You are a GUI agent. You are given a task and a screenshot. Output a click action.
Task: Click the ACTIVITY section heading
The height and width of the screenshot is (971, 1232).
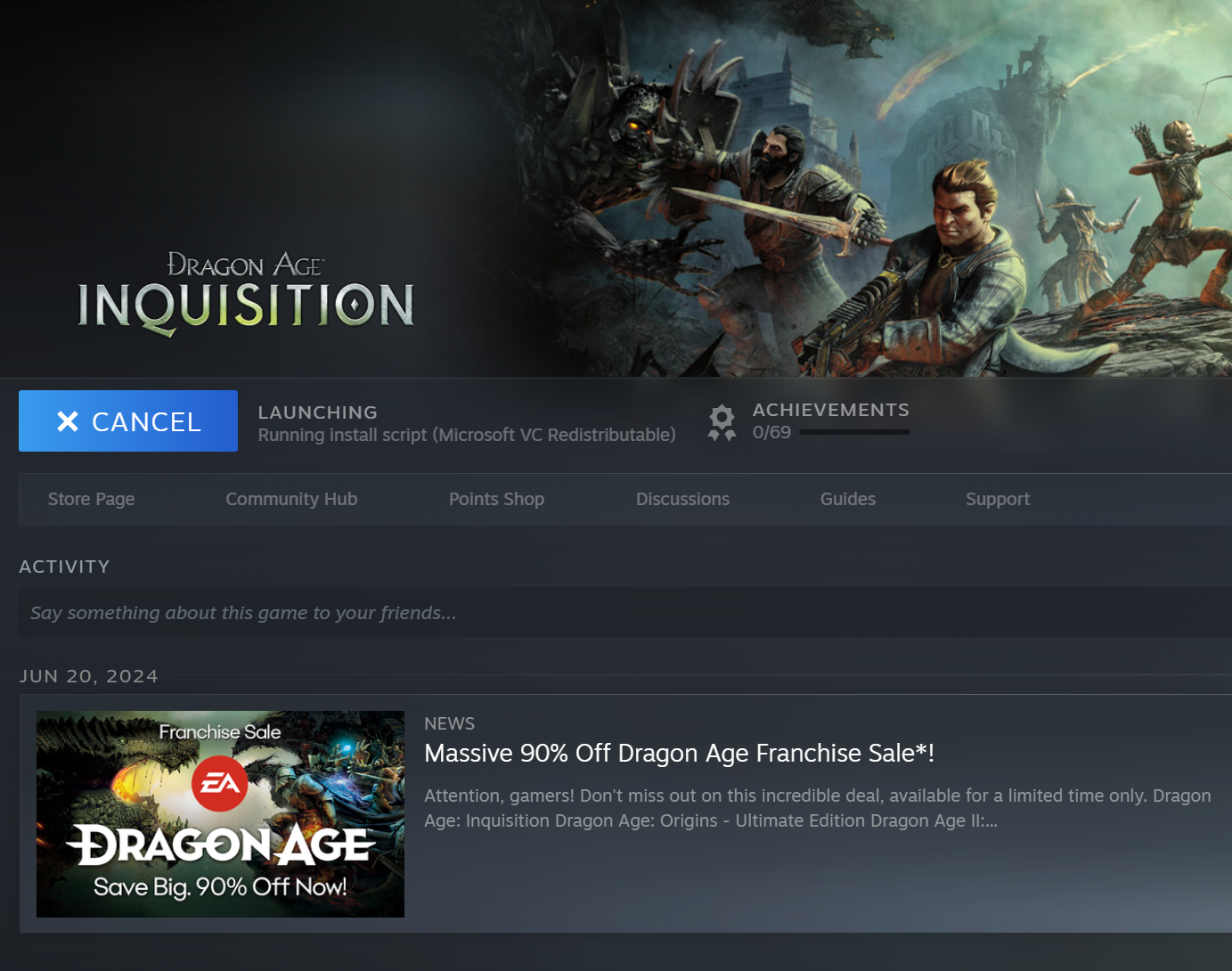[64, 567]
